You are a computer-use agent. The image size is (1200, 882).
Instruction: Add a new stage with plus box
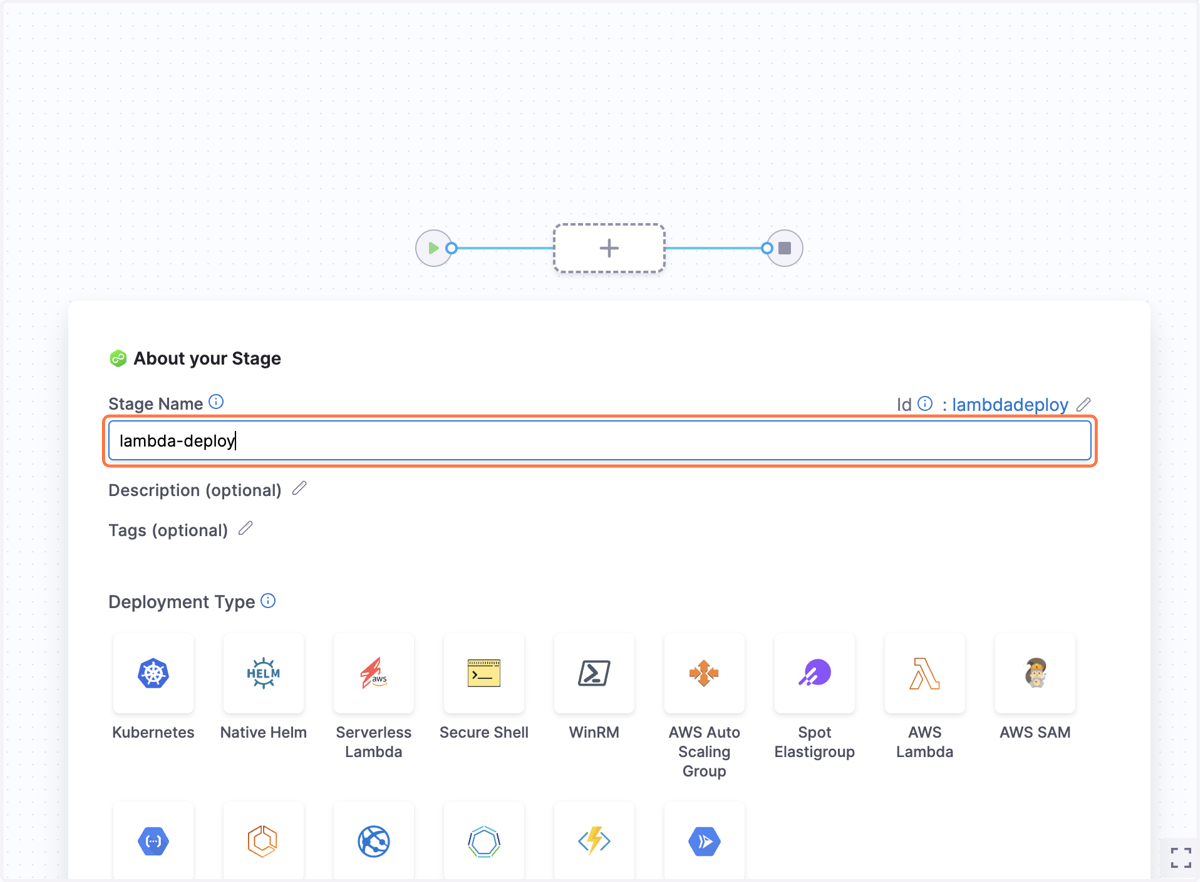tap(609, 248)
